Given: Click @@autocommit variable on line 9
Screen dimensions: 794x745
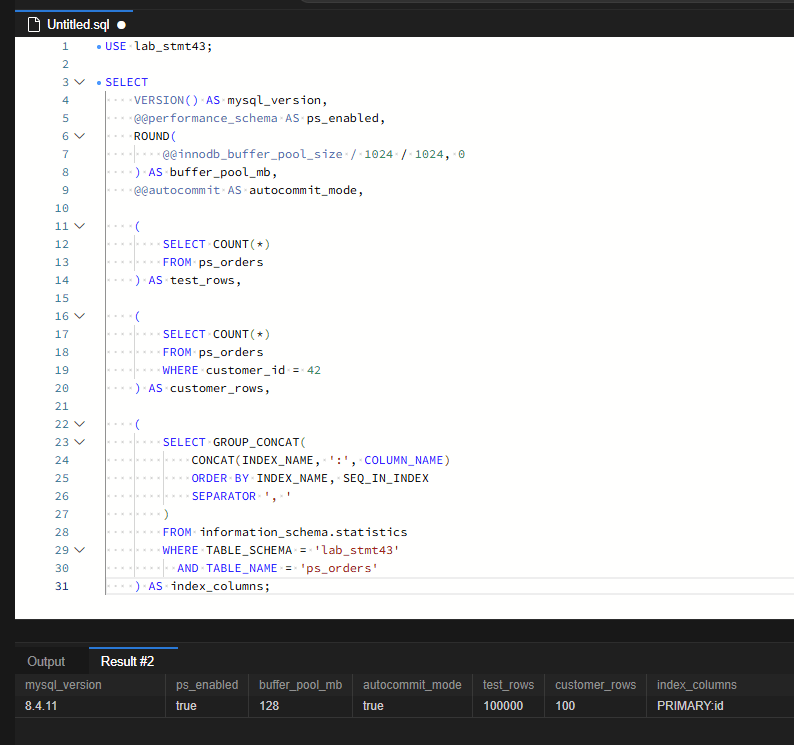Looking at the screenshot, I should (x=177, y=190).
